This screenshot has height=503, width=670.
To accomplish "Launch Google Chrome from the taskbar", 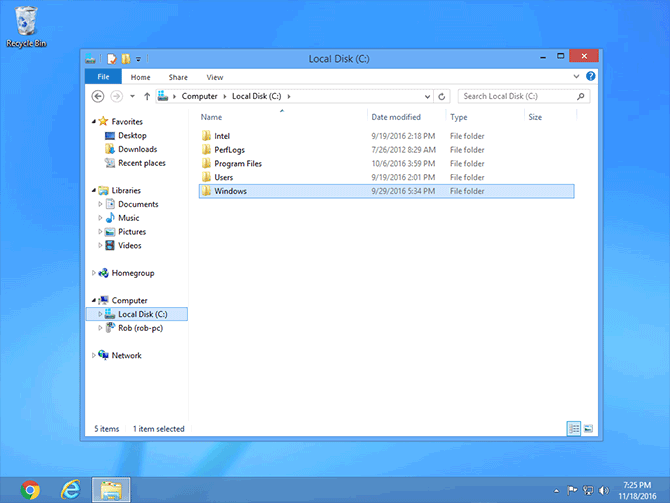I will [x=30, y=490].
